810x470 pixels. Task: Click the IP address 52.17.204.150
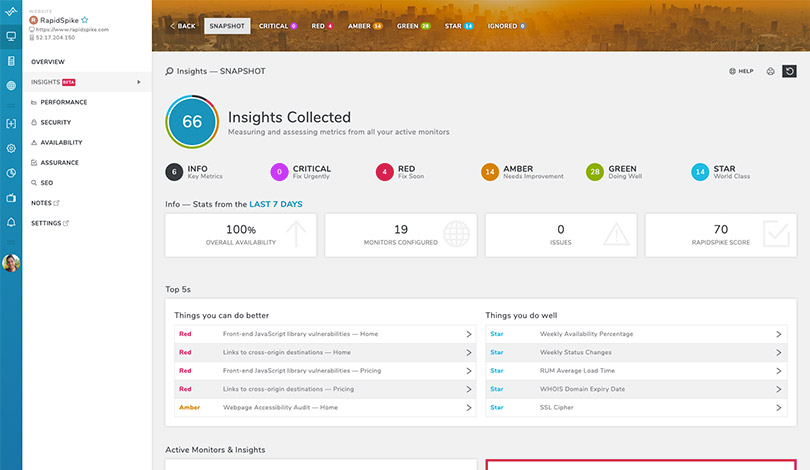[55, 38]
